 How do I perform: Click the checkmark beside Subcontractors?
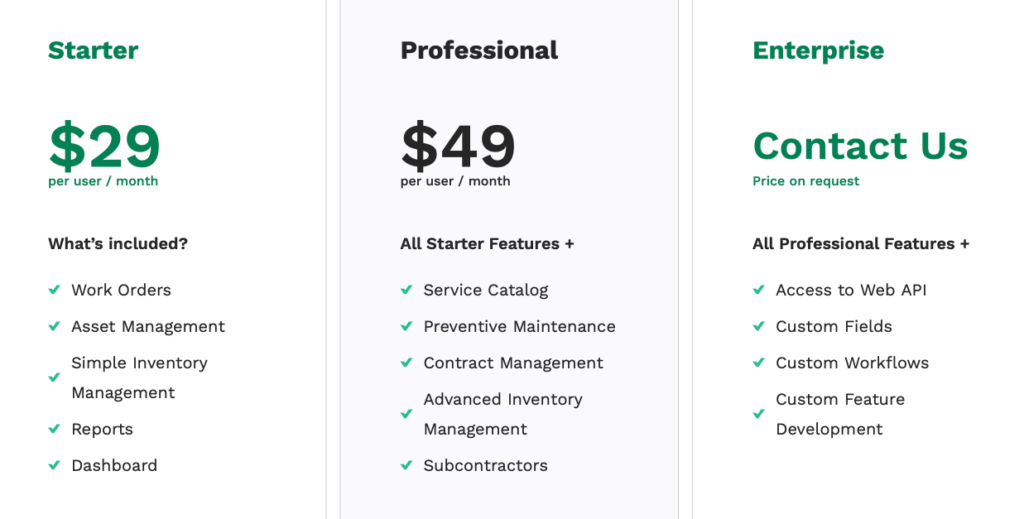(x=406, y=465)
